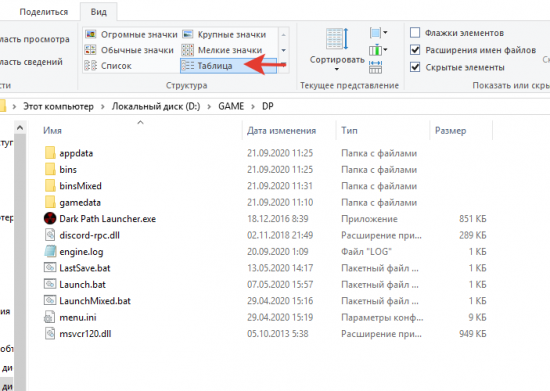This screenshot has height=391, width=550.
Task: Select Dark Path Launcher.exe icon
Action: point(50,218)
